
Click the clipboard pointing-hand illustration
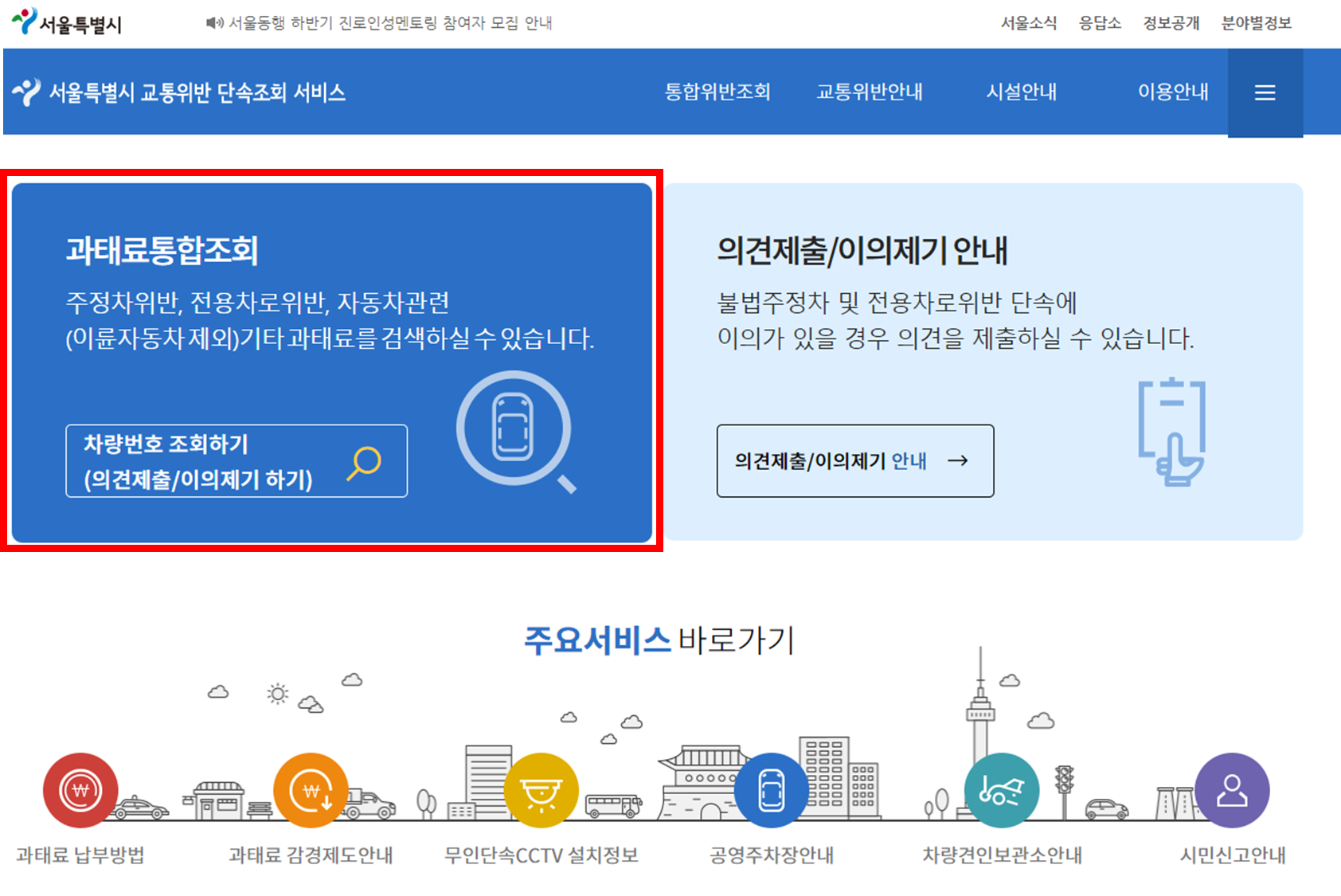pyautogui.click(x=1172, y=432)
